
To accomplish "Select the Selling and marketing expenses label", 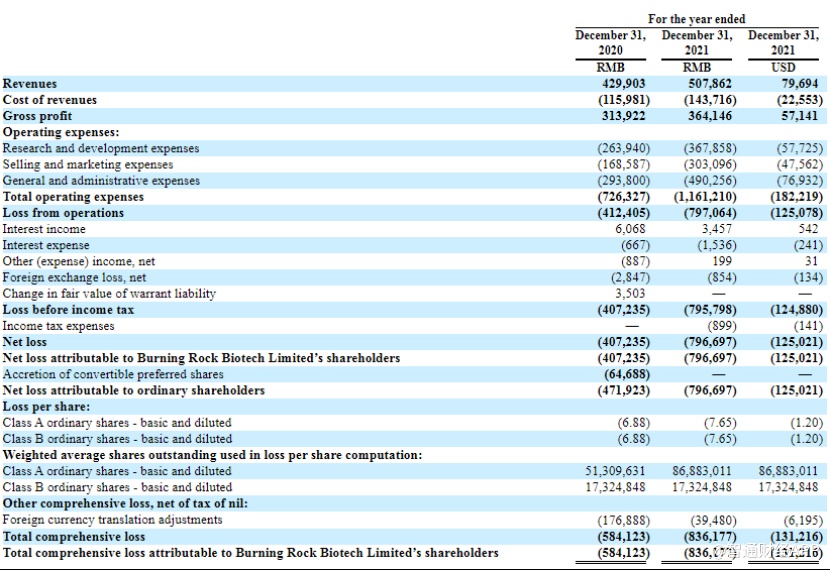I will [x=88, y=164].
